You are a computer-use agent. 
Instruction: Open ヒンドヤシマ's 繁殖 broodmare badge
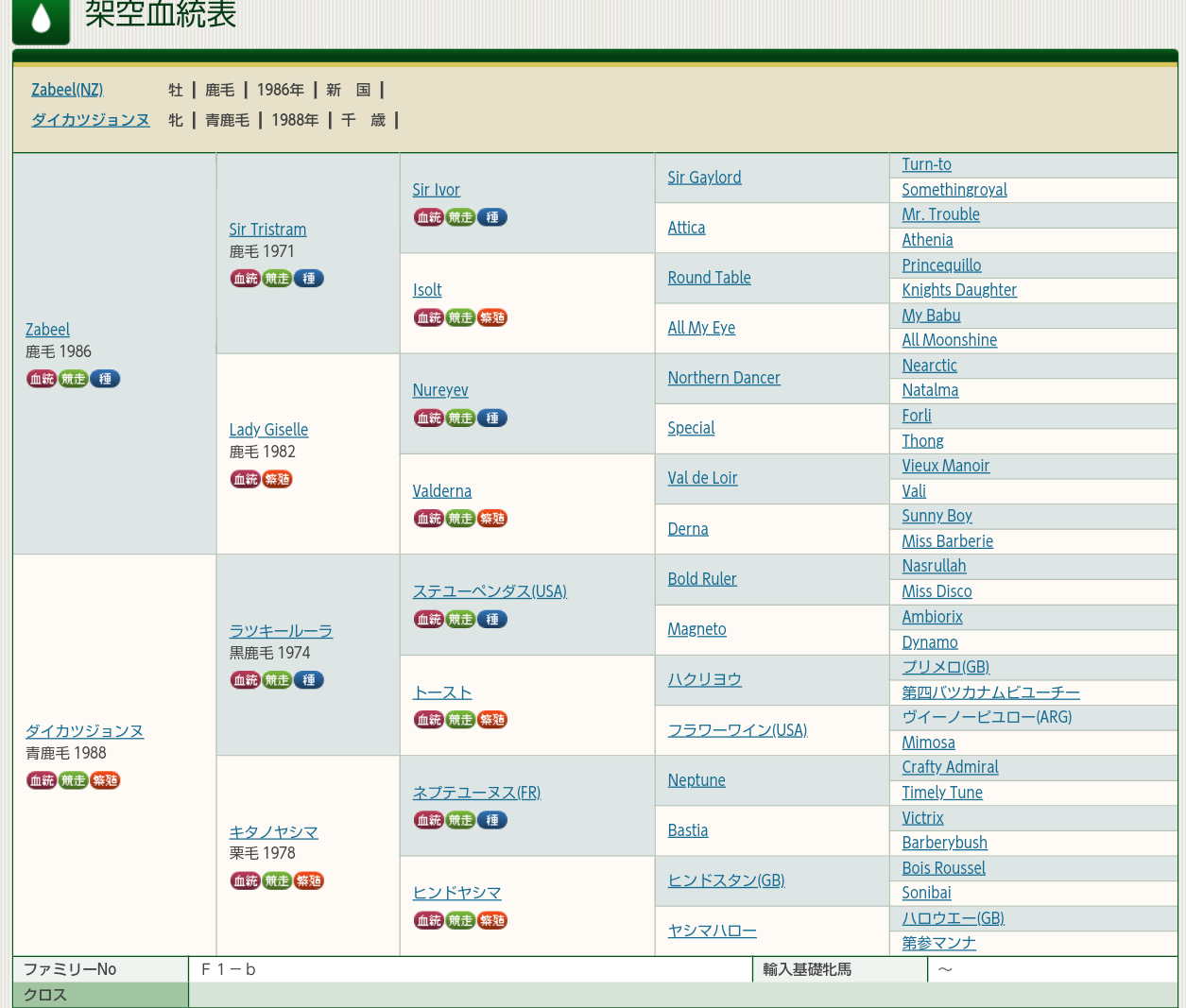pos(492,920)
